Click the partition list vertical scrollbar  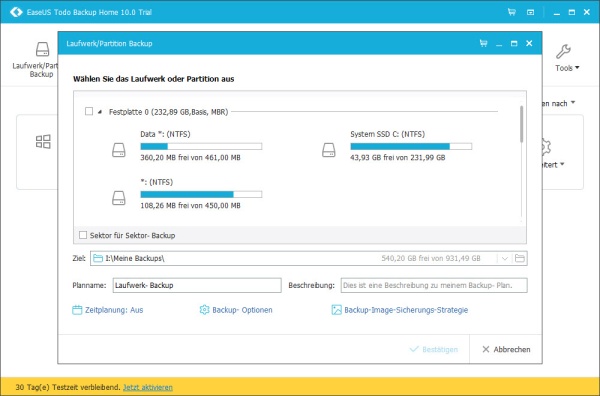[x=521, y=124]
